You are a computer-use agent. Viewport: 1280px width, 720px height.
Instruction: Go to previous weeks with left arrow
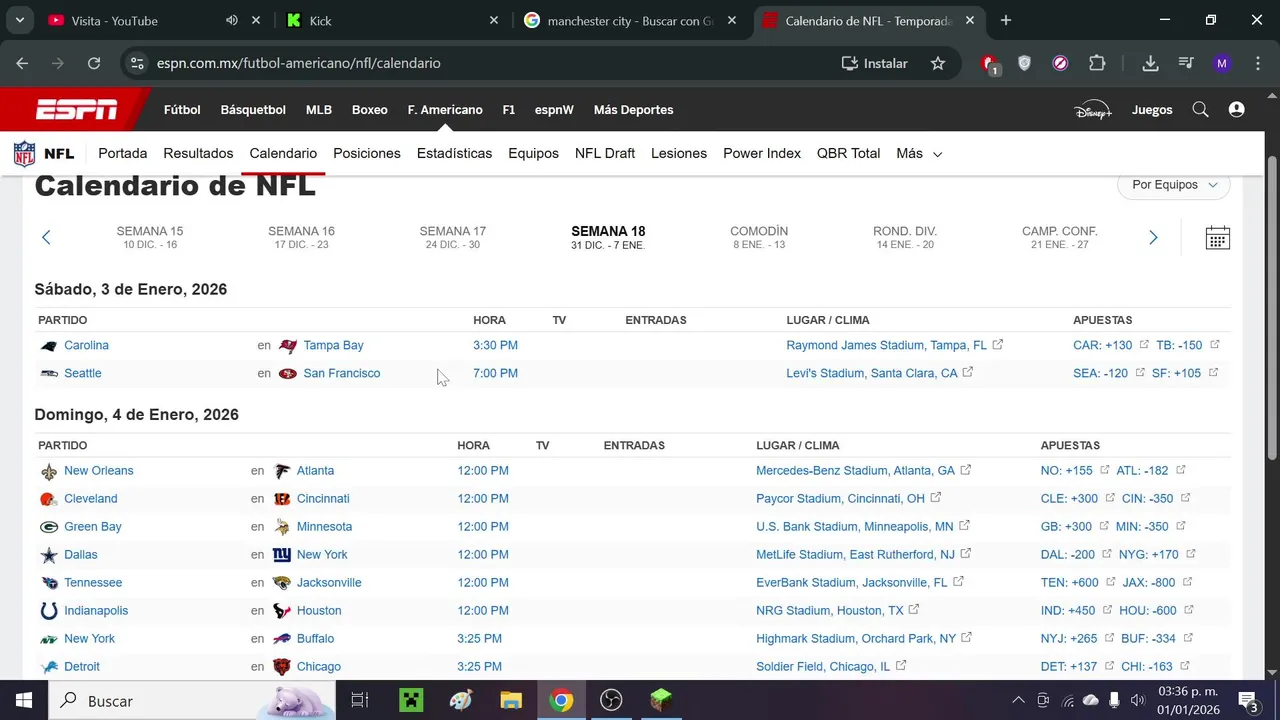(x=46, y=238)
